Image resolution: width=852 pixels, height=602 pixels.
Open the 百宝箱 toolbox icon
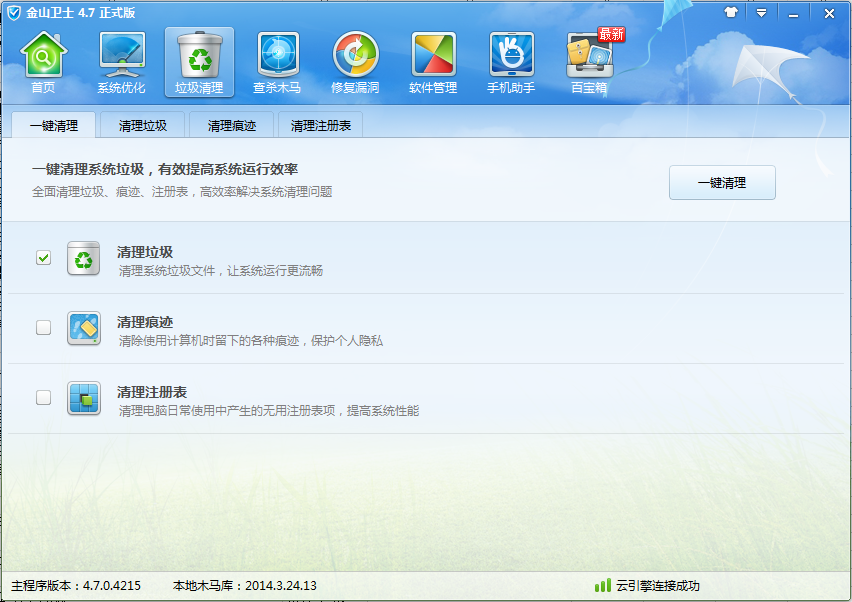pyautogui.click(x=589, y=62)
